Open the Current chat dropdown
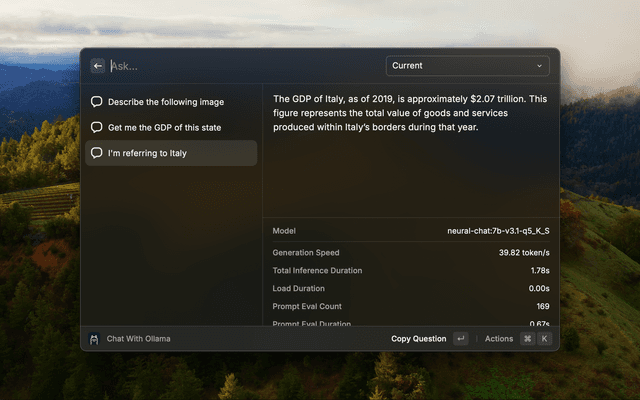The height and width of the screenshot is (400, 640). coord(468,66)
